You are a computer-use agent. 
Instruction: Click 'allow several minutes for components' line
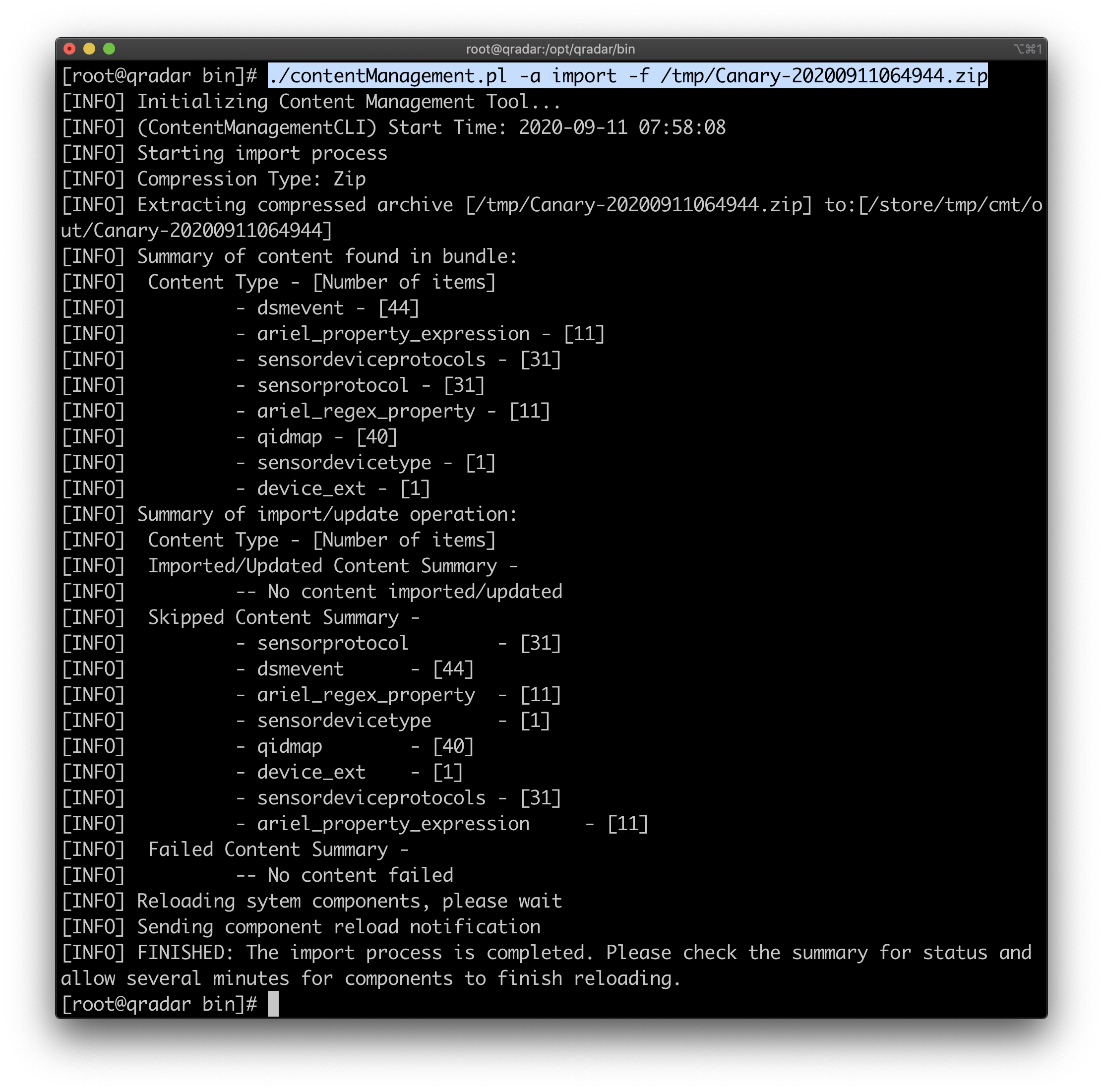pos(370,978)
